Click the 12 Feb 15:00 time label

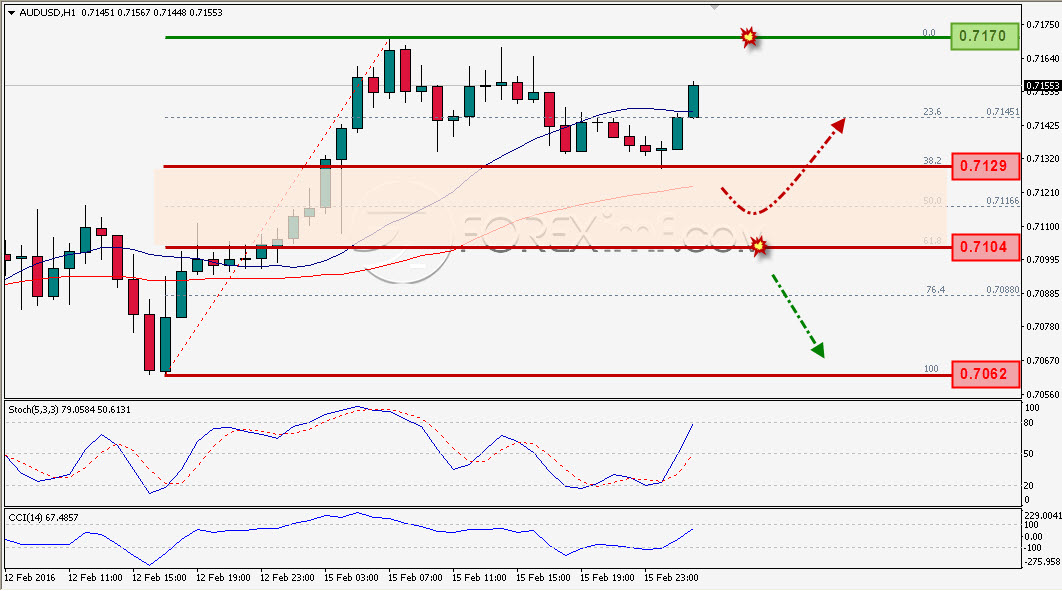pos(158,578)
